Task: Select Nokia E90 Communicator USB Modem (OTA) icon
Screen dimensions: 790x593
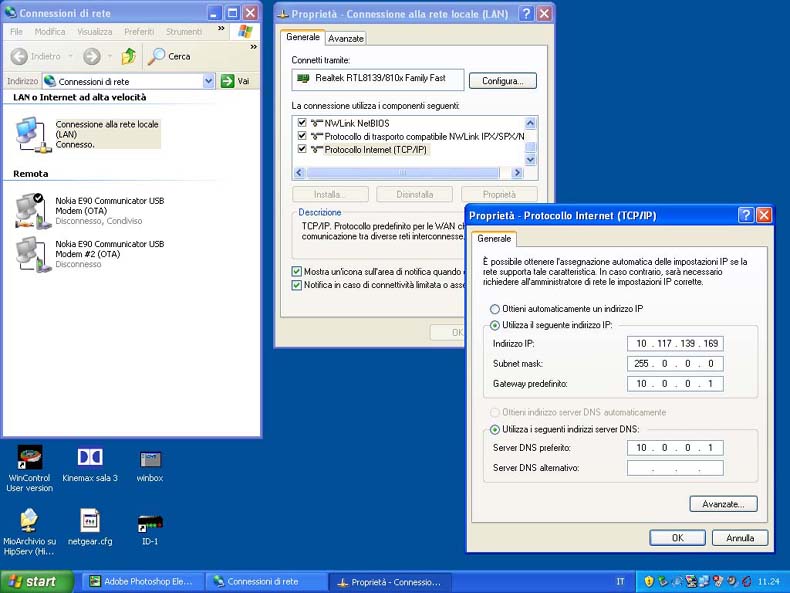Action: click(x=33, y=211)
